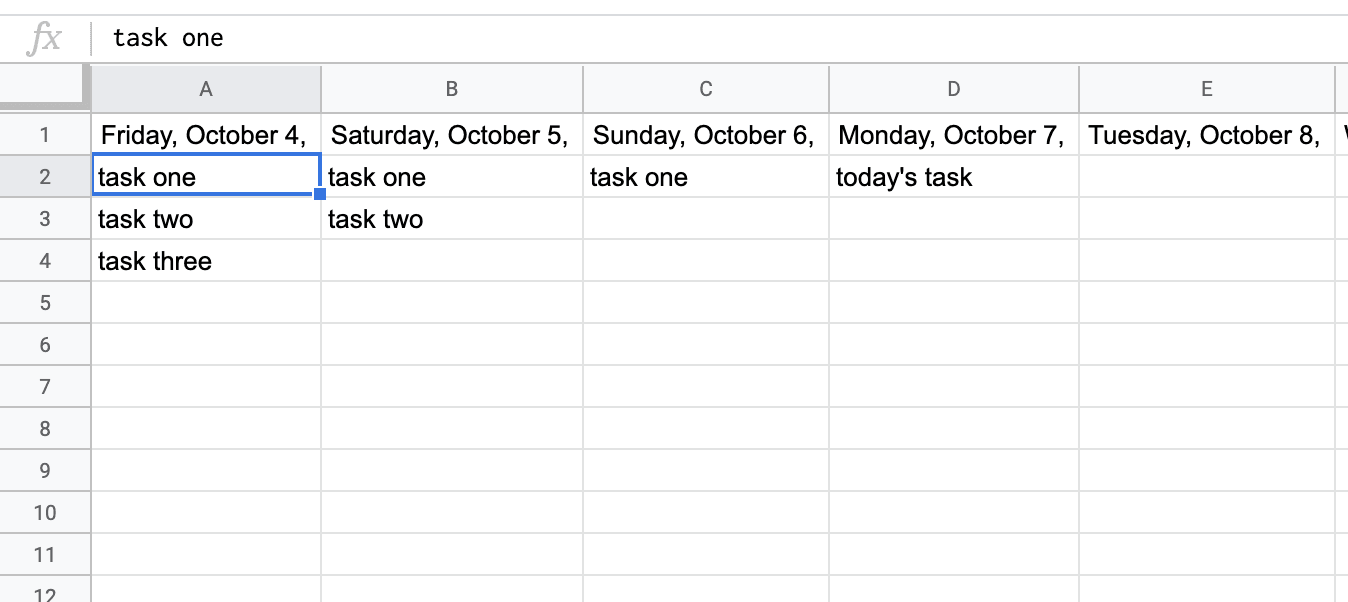Select the "task three" cell

point(206,262)
